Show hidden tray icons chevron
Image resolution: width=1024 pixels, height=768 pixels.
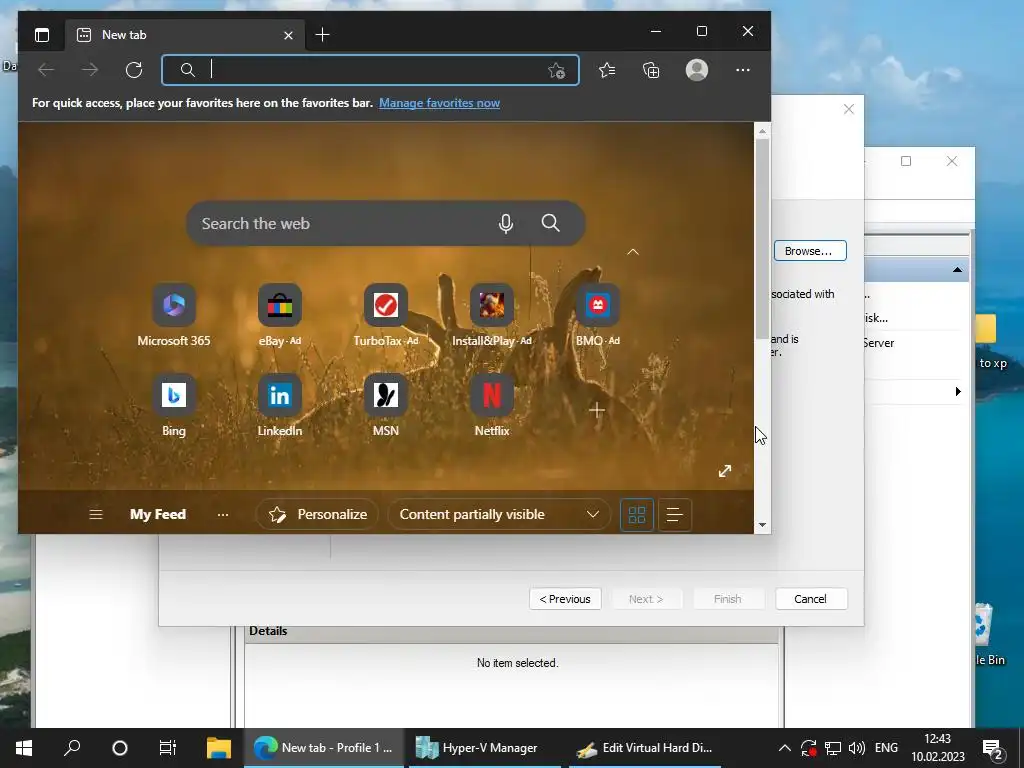point(785,748)
